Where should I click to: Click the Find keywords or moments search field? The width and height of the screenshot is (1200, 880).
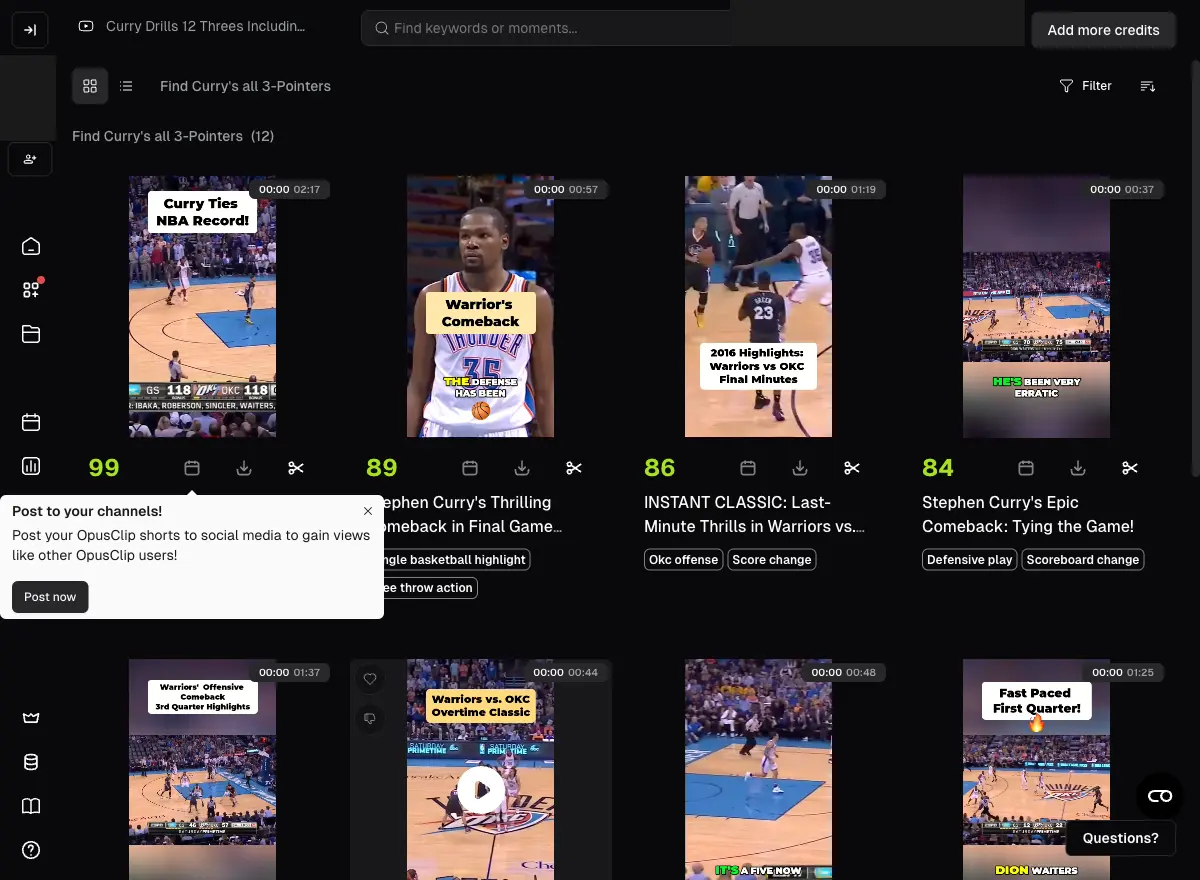(545, 28)
